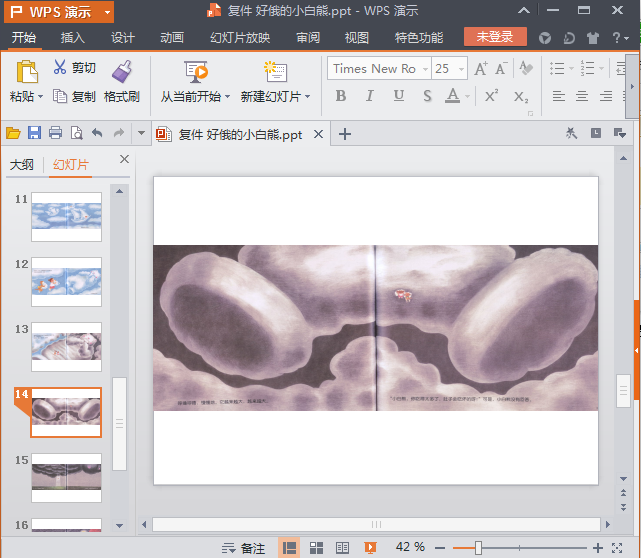The height and width of the screenshot is (558, 641).
Task: Expand the New Slide (新建幻灯片) dropdown
Action: pyautogui.click(x=308, y=98)
